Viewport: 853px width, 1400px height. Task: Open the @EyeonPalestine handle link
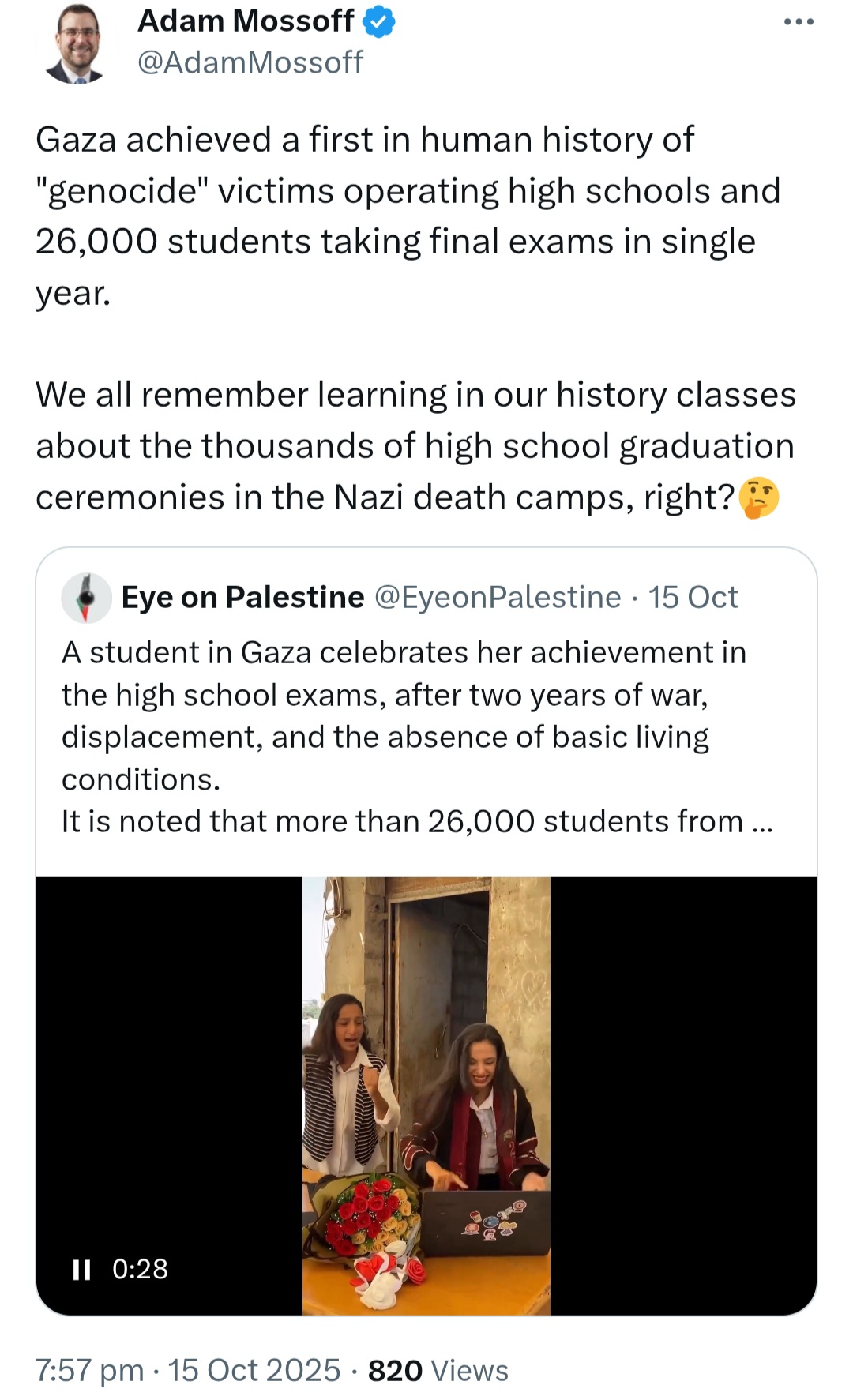[498, 598]
